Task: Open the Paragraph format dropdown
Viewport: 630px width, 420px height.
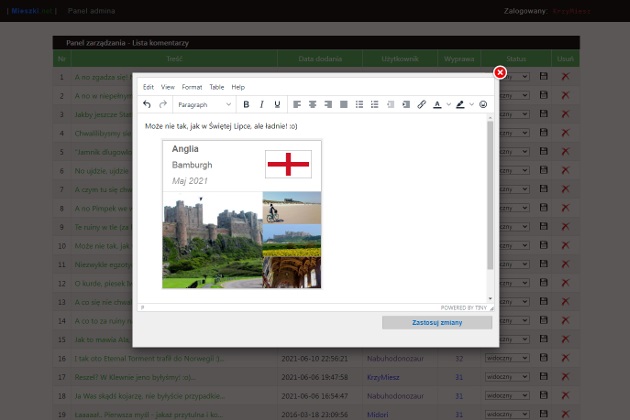Action: tap(203, 104)
